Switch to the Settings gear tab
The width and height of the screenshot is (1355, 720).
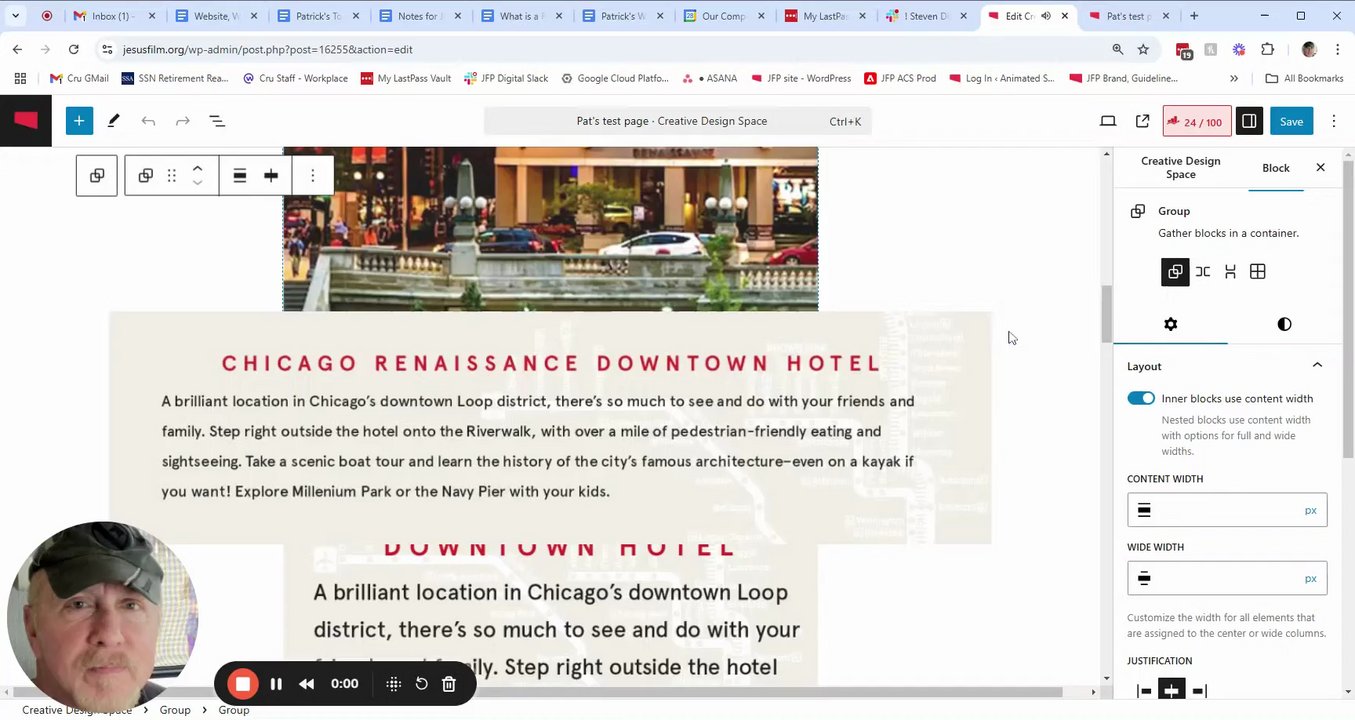click(x=1170, y=324)
